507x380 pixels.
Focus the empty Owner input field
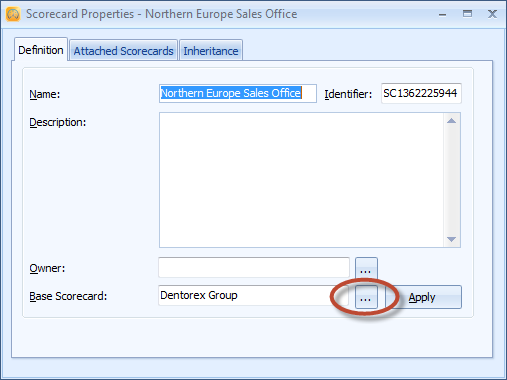point(254,267)
